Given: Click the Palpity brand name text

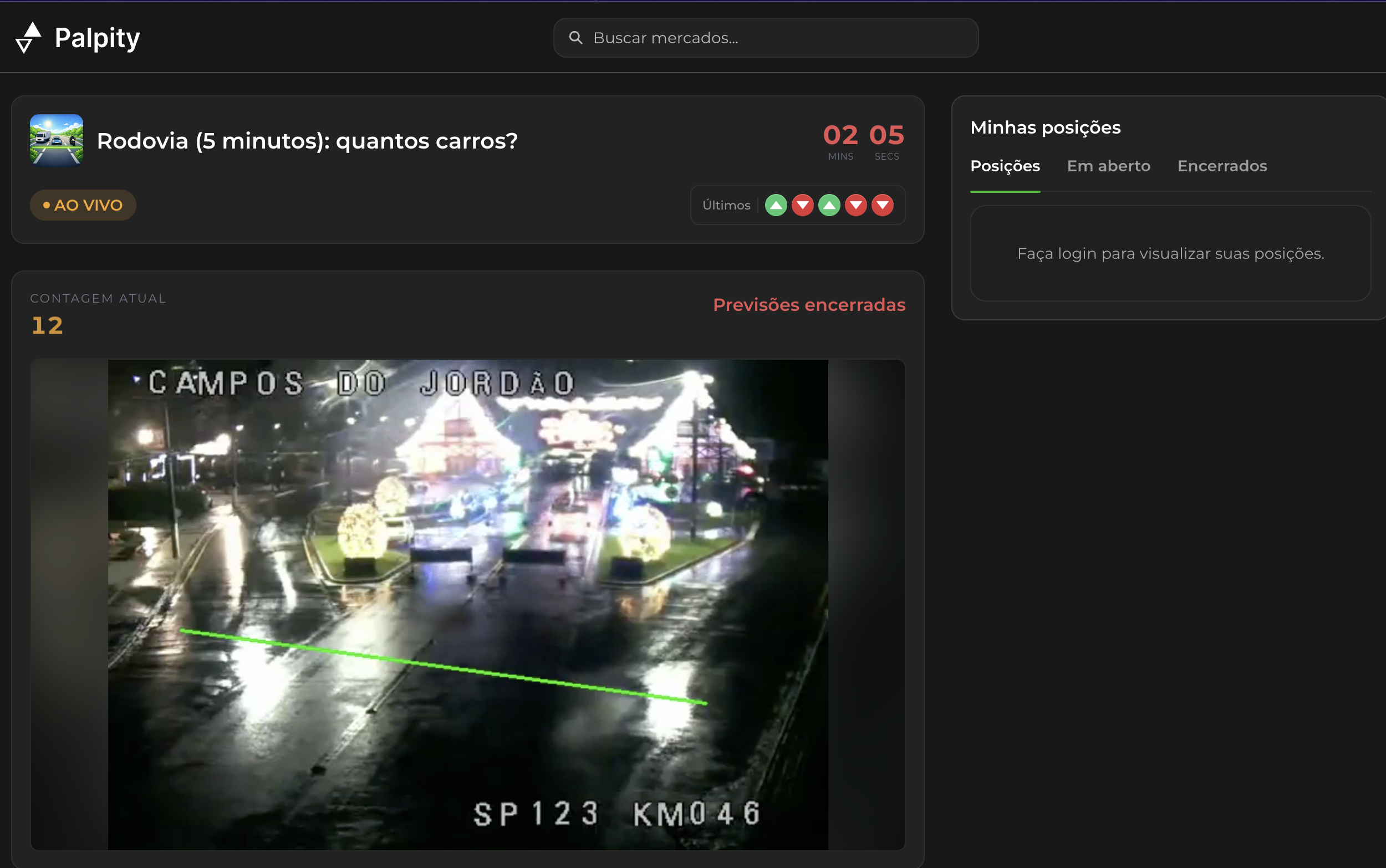Looking at the screenshot, I should [97, 38].
